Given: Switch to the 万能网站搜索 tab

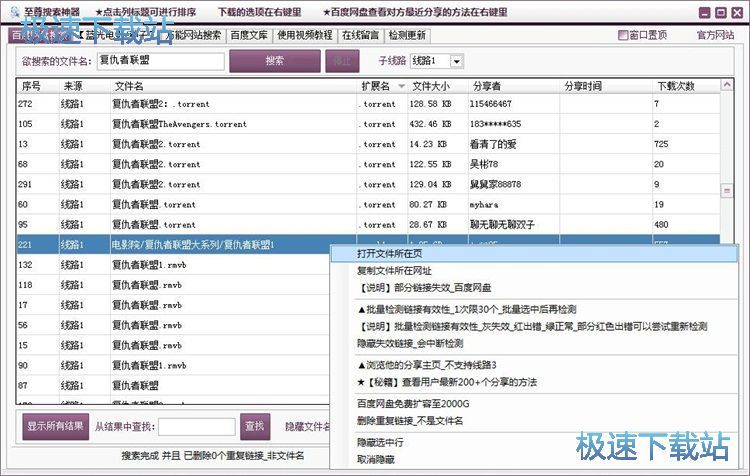Looking at the screenshot, I should (194, 35).
